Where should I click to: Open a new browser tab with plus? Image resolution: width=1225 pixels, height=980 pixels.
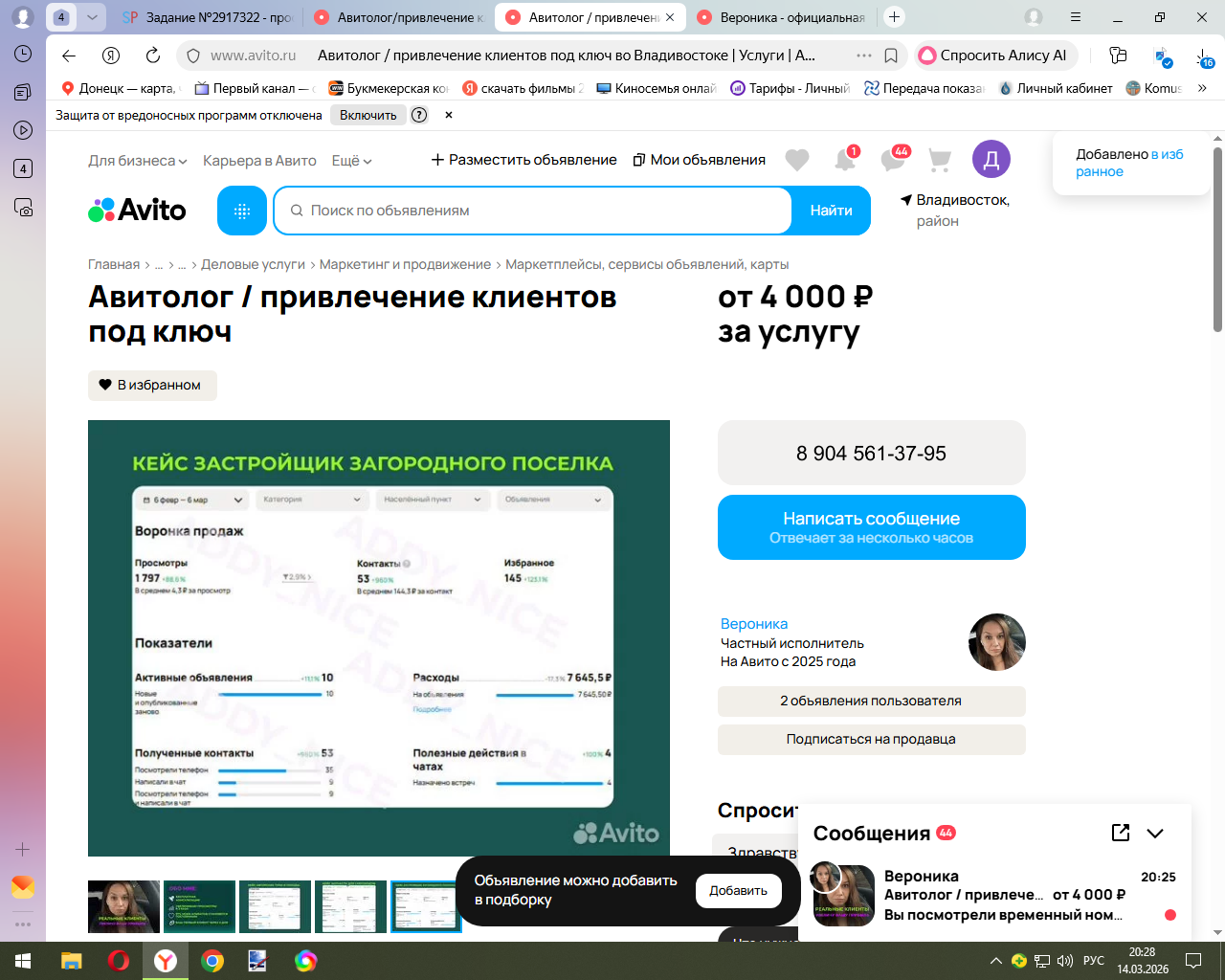pos(894,17)
